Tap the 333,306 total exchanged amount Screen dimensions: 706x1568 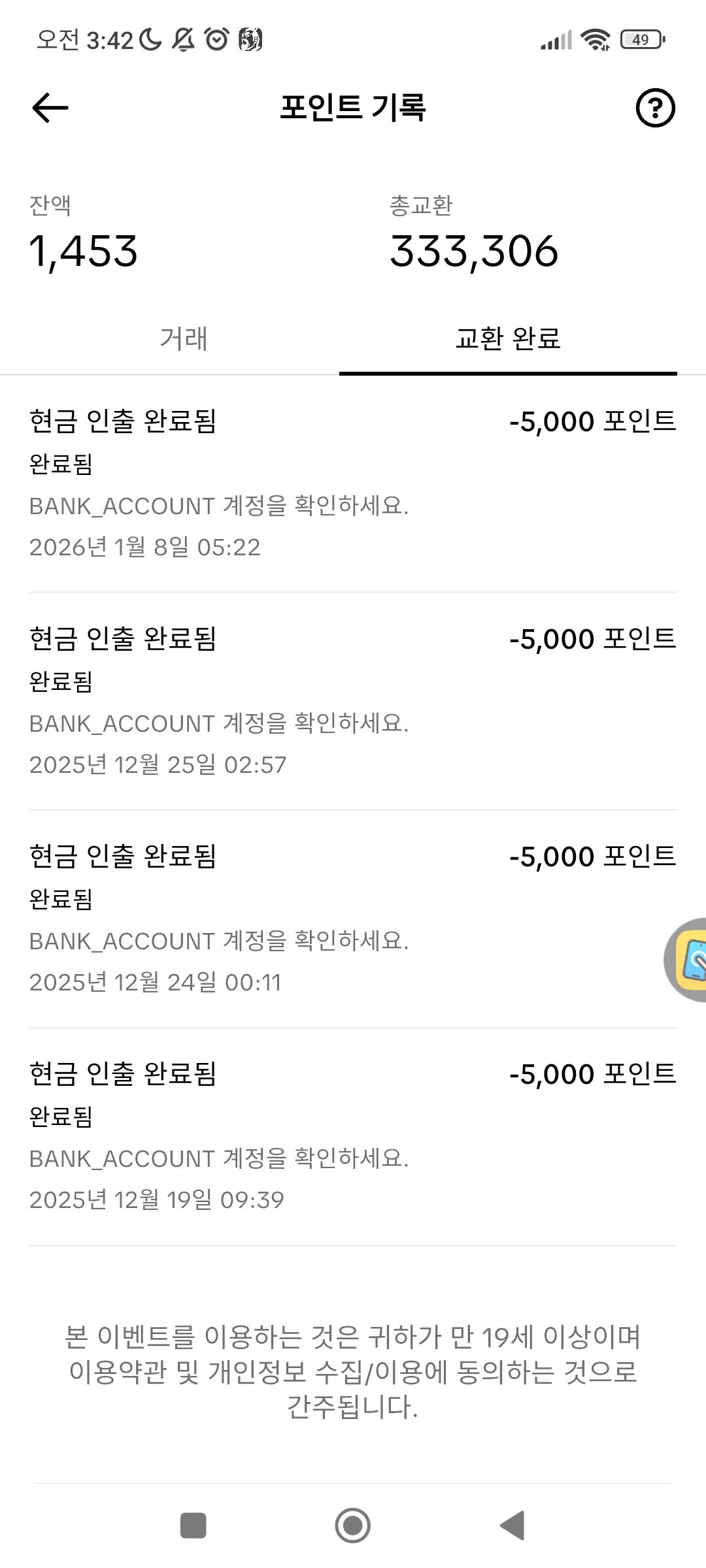[x=474, y=252]
